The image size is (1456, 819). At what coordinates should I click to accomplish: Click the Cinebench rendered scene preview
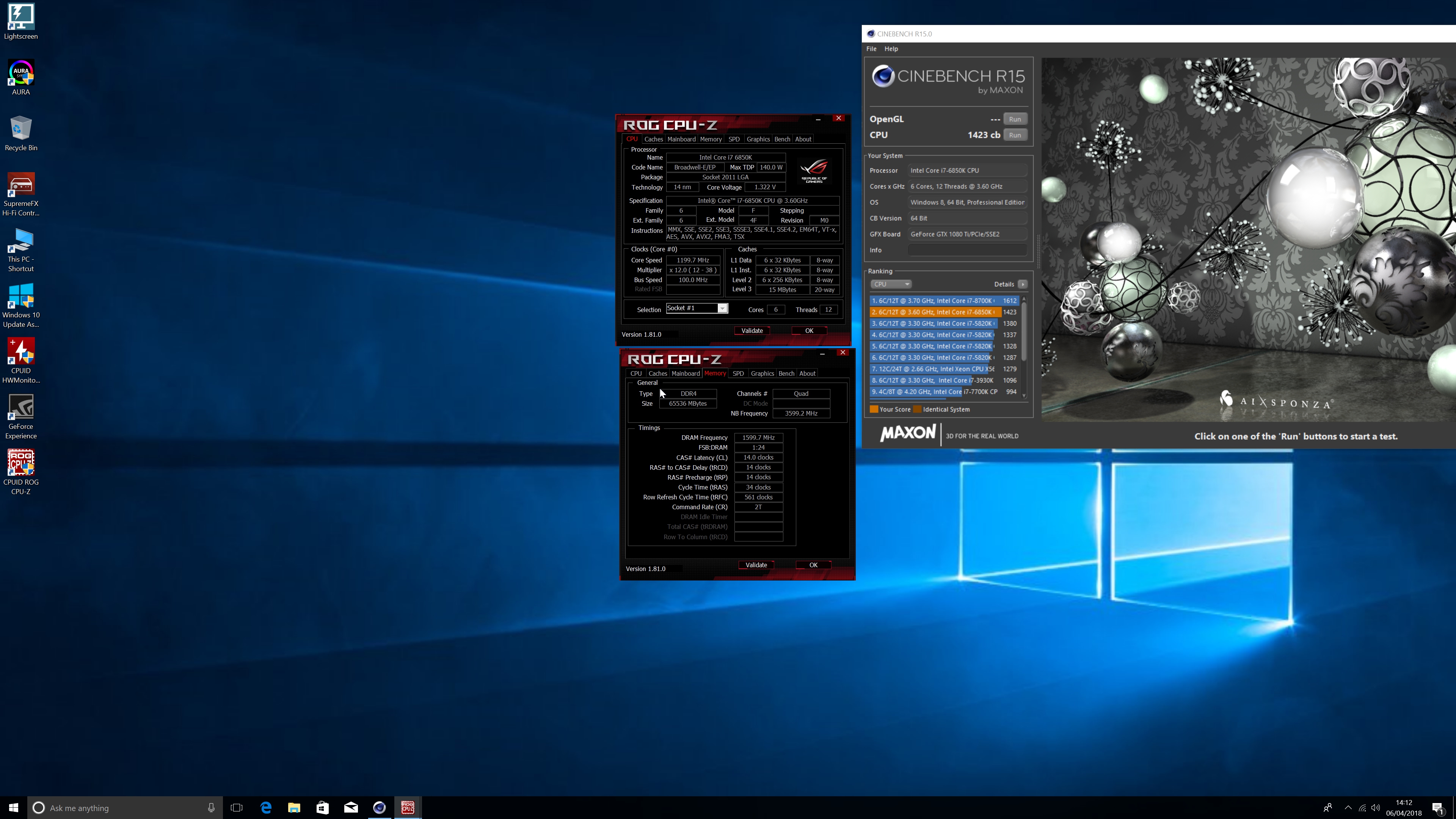tap(1249, 239)
